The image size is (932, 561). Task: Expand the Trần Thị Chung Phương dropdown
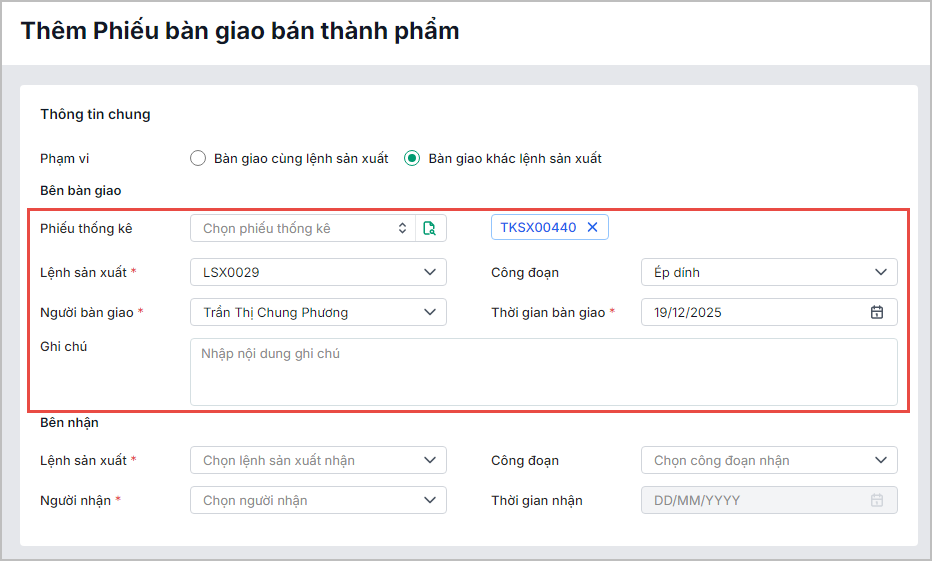pos(430,312)
